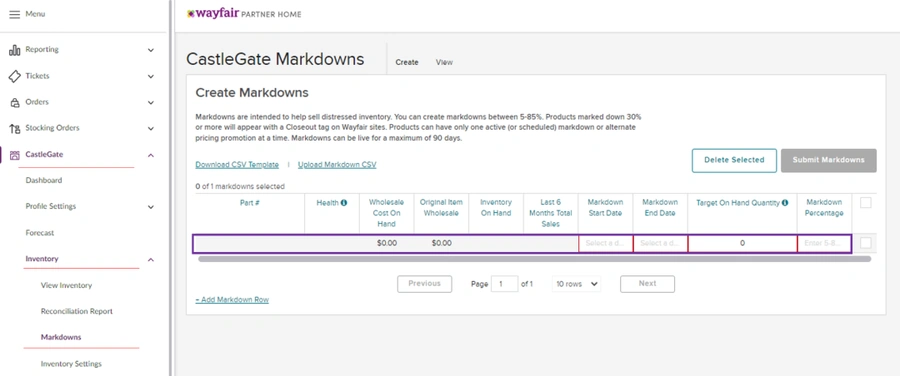Open Inventory Settings page
The width and height of the screenshot is (900, 376).
(x=71, y=364)
